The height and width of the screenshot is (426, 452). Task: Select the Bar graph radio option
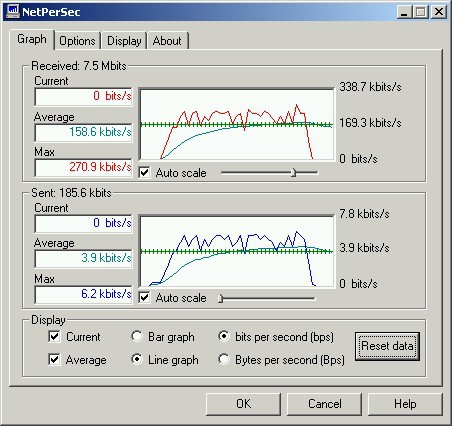[x=137, y=336]
